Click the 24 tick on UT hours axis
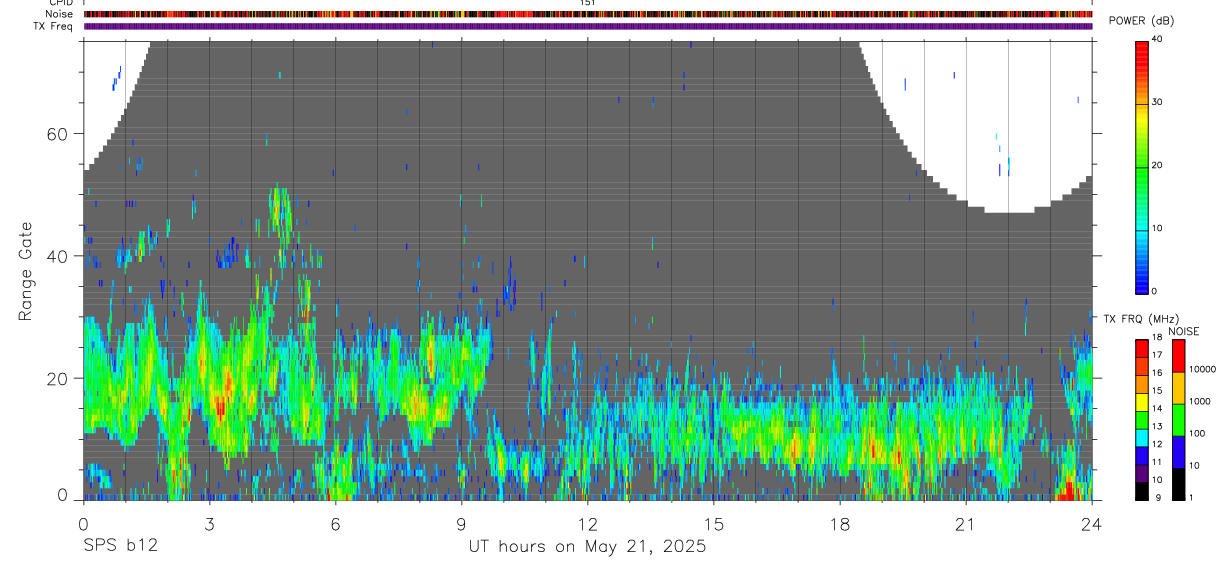1228x567 pixels. tap(1091, 524)
